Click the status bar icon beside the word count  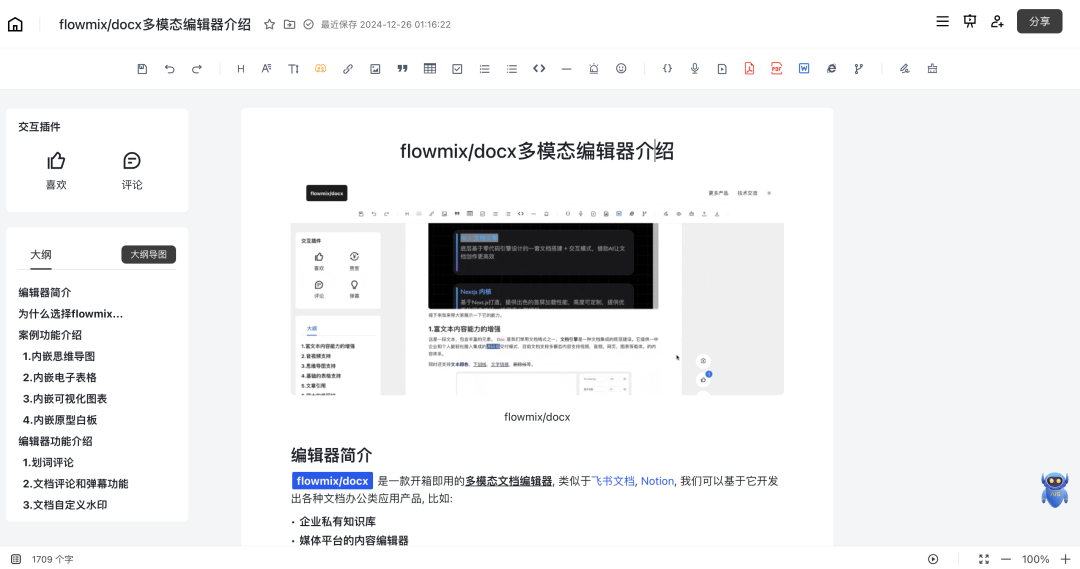pos(16,559)
